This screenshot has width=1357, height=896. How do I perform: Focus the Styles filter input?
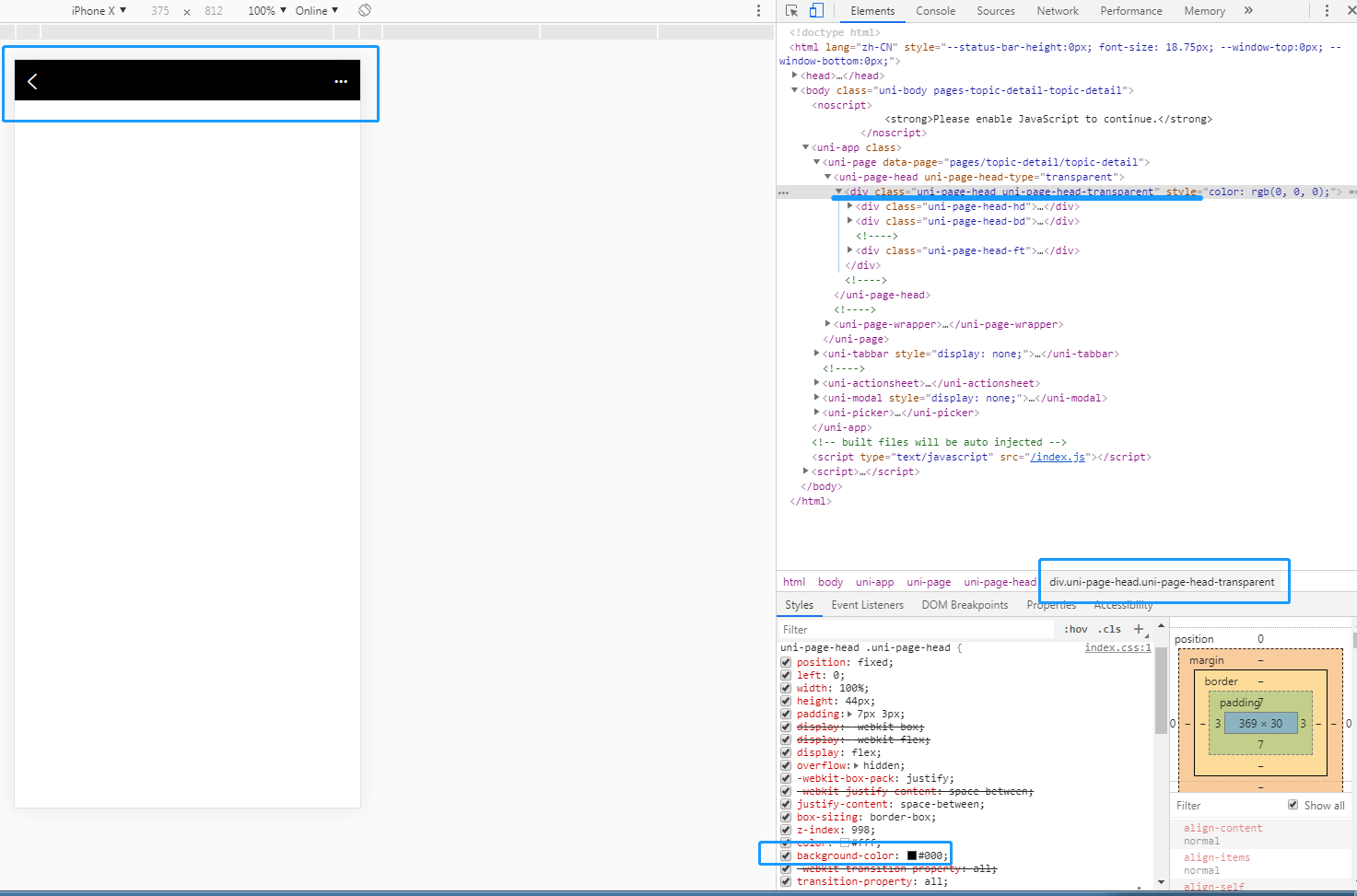[x=916, y=629]
